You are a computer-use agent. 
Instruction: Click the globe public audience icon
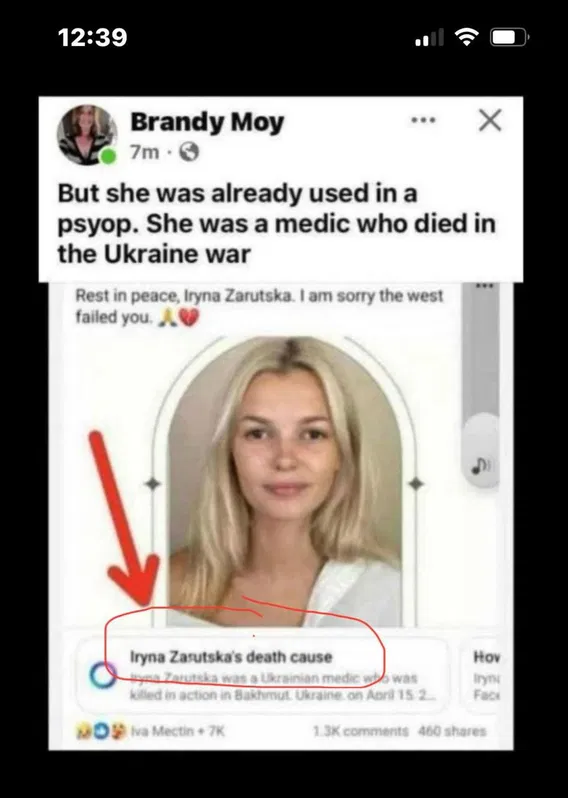pos(189,152)
